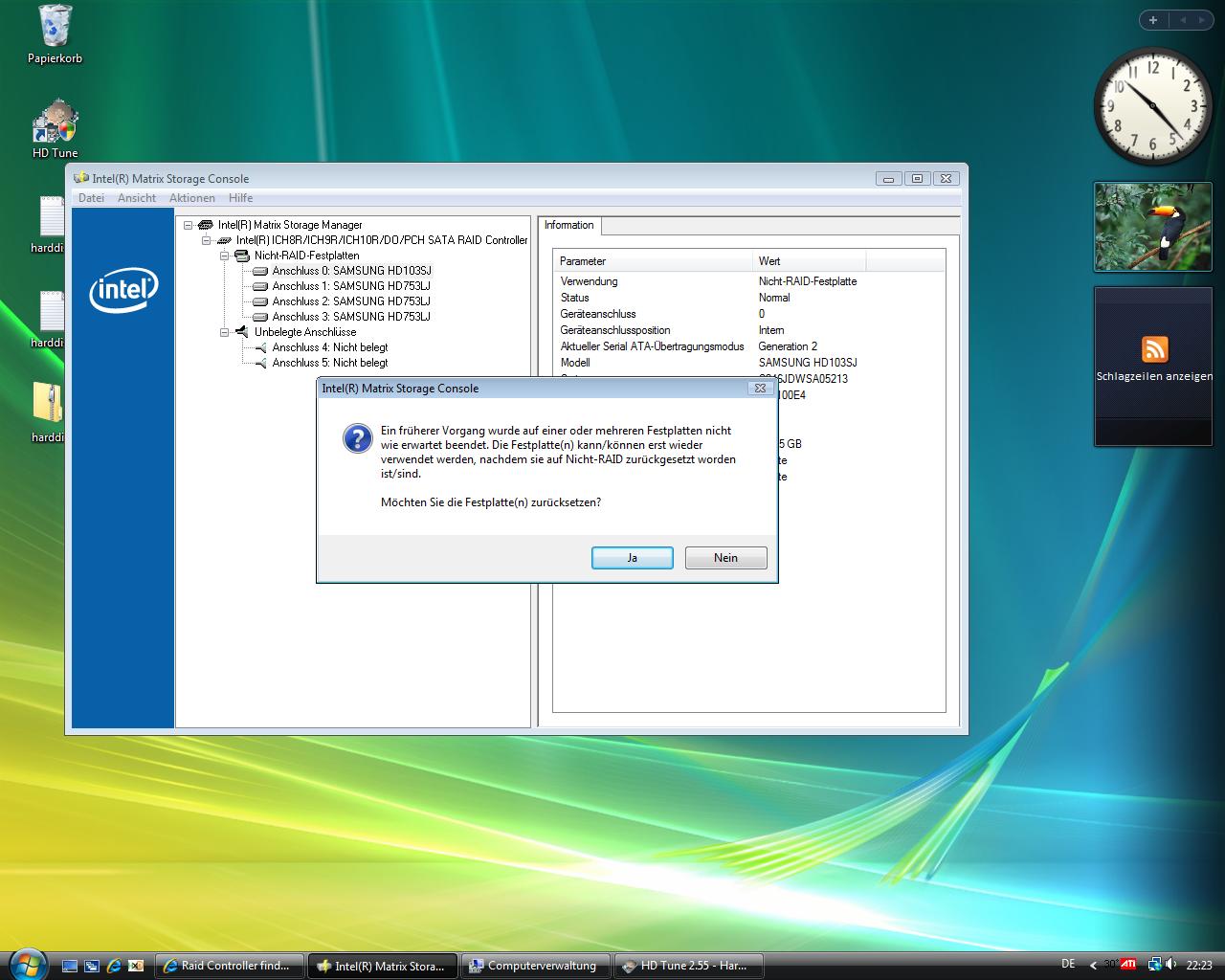Screen dimensions: 1225x980
Task: Select the Papierkorb desktop icon
Action: pyautogui.click(x=55, y=35)
